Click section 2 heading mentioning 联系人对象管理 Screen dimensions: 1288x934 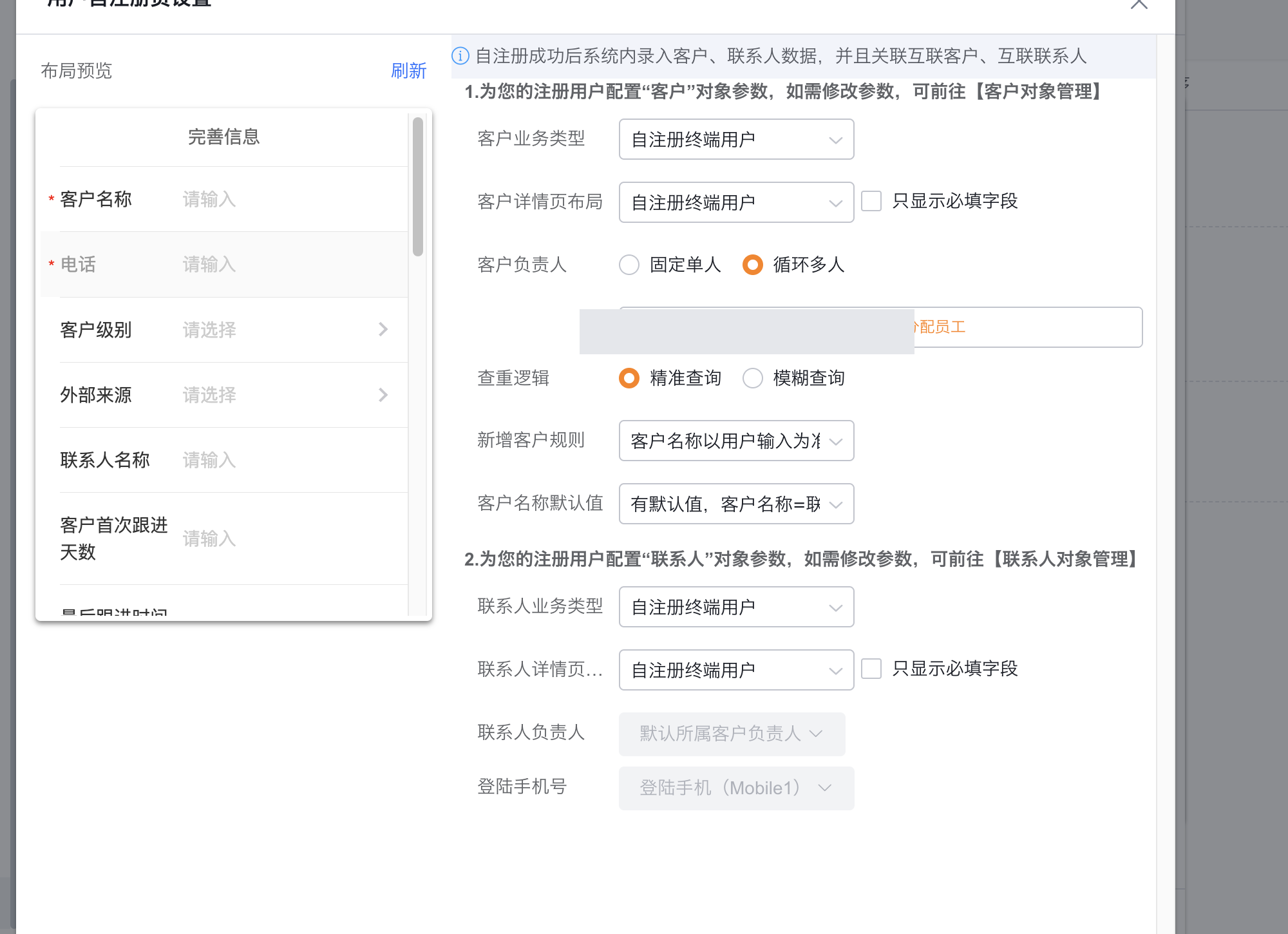coord(801,559)
